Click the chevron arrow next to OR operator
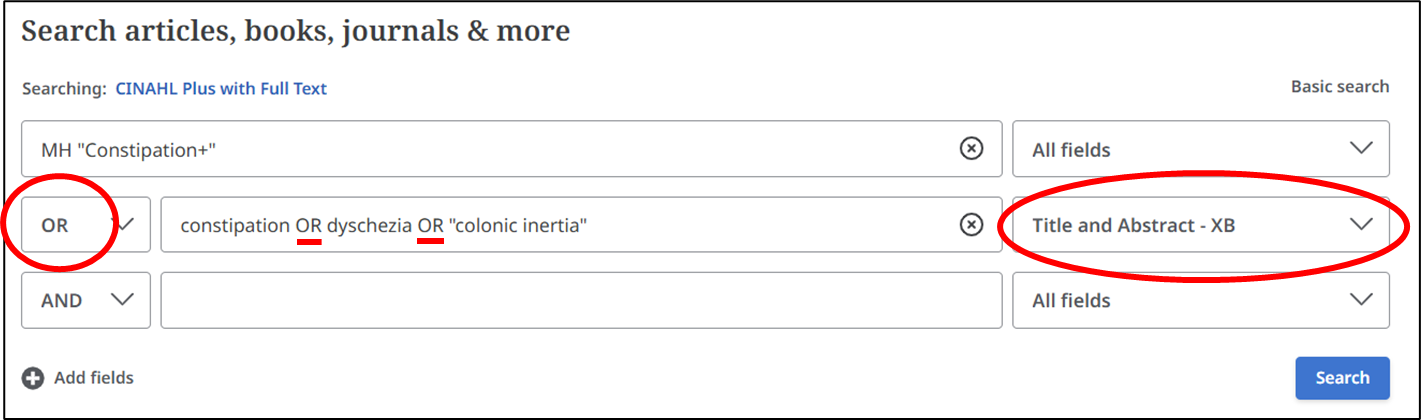This screenshot has height=420, width=1421. [x=124, y=224]
